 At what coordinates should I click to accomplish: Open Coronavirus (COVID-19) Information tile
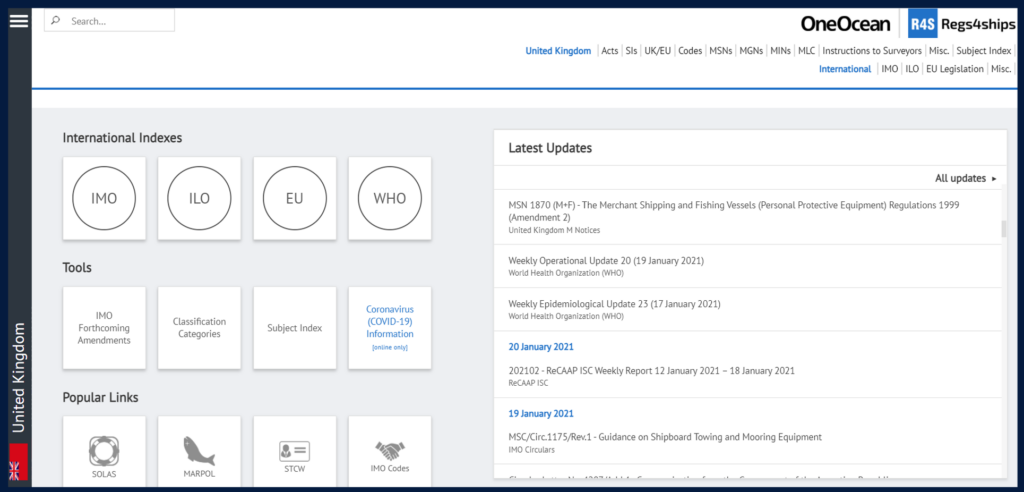390,328
